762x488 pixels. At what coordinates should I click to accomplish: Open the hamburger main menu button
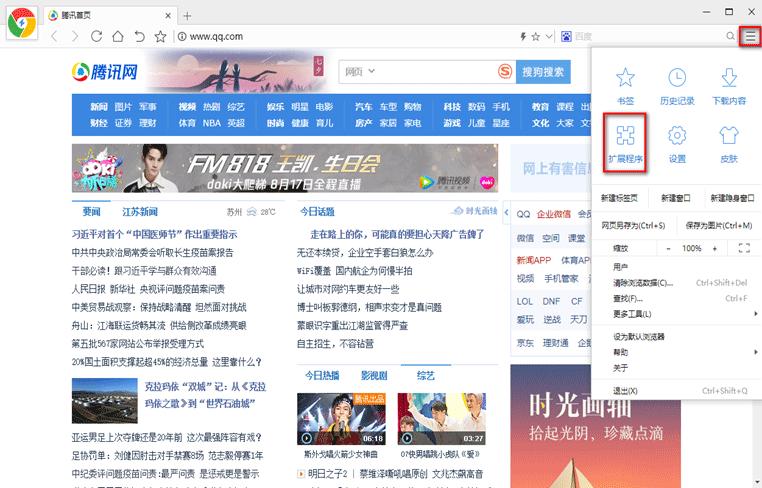751,36
